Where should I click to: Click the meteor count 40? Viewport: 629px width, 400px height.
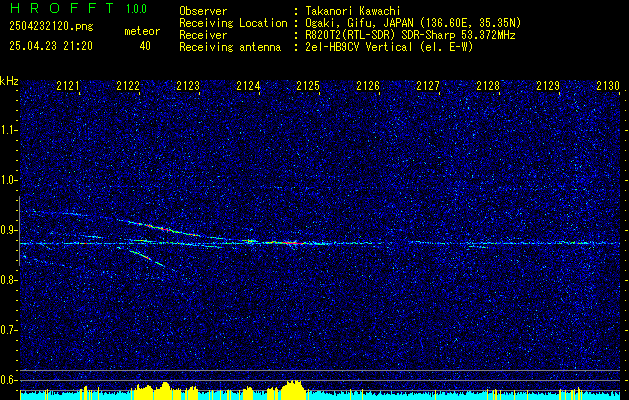(145, 46)
